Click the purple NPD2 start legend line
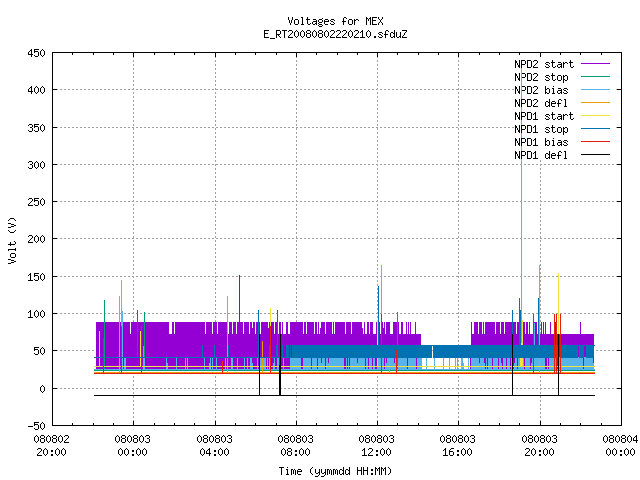The image size is (640, 480). pos(596,64)
